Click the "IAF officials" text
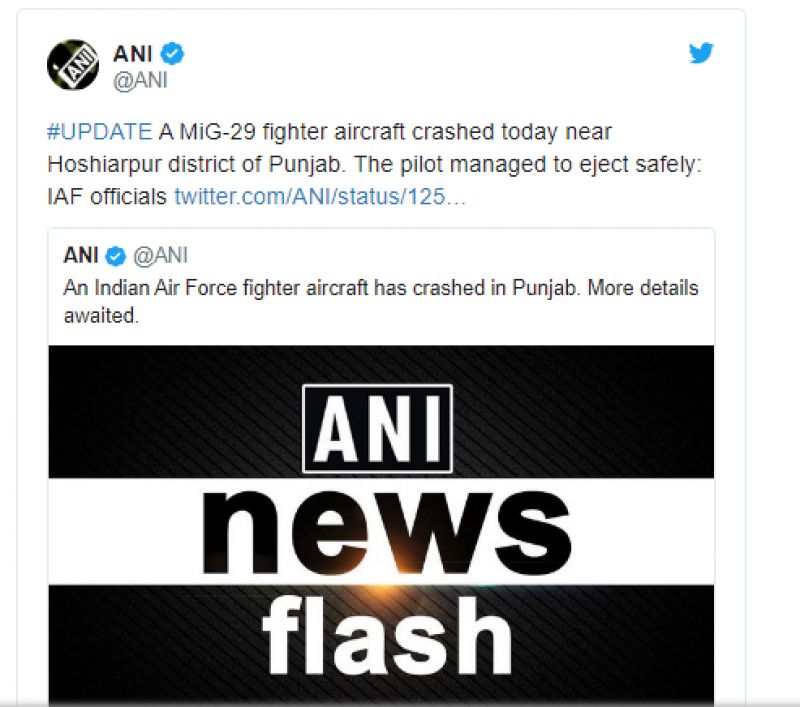Image resolution: width=800 pixels, height=707 pixels. [107, 196]
